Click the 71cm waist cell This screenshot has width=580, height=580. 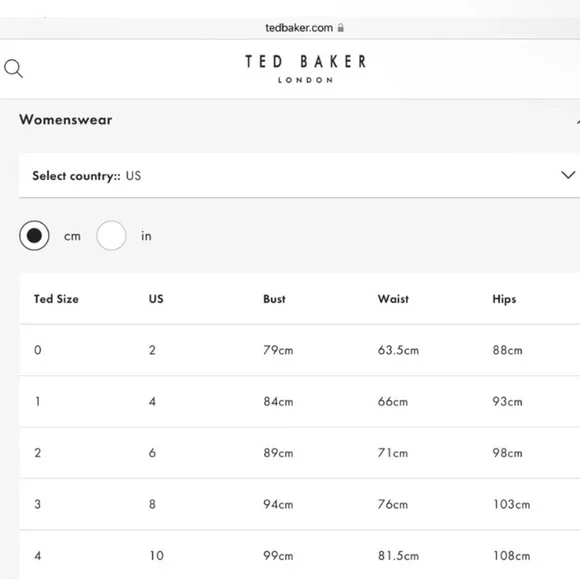(393, 453)
